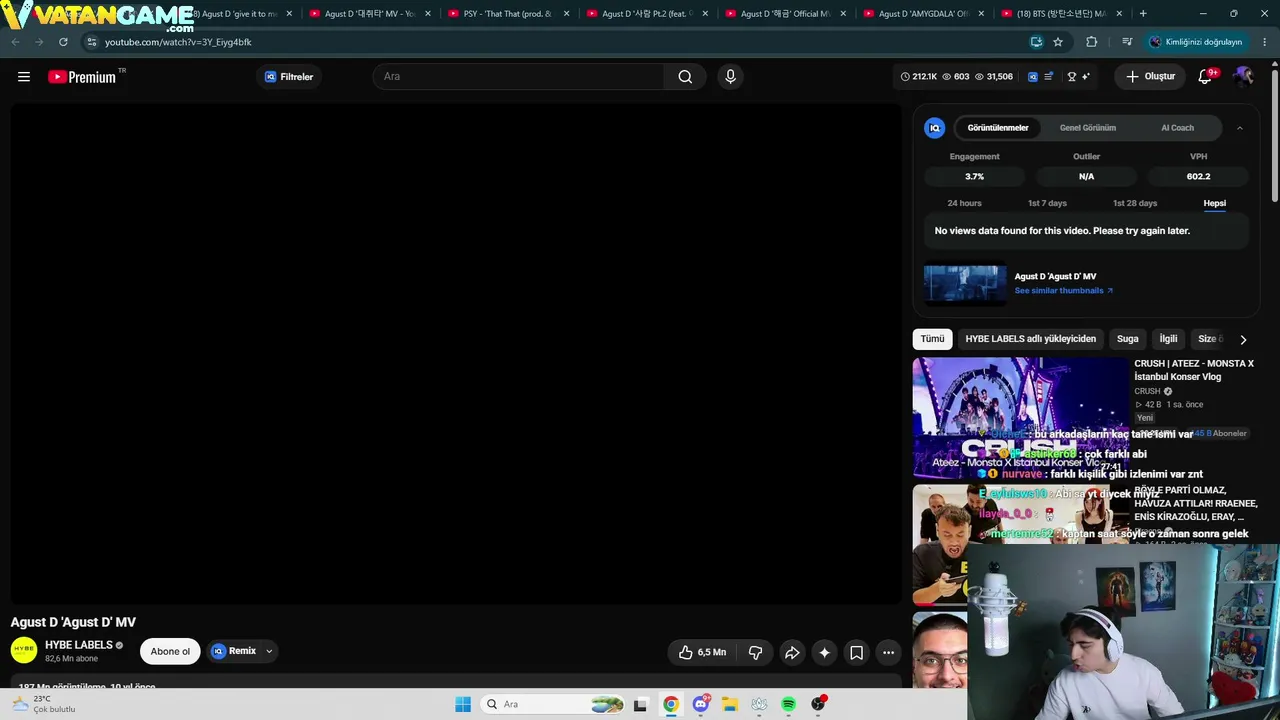Select the Hepsi range

click(1215, 203)
